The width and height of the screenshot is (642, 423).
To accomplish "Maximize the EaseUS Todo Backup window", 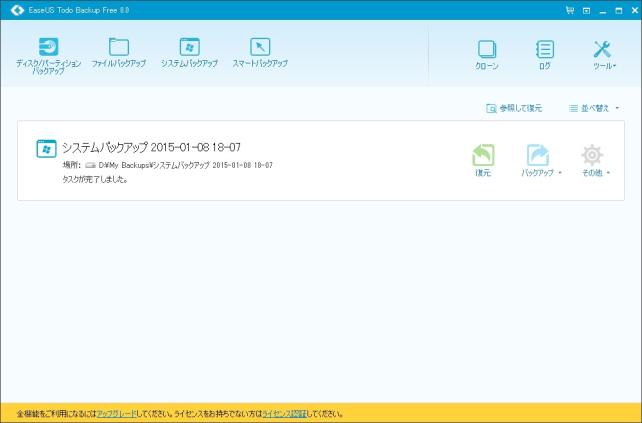I will coord(619,11).
